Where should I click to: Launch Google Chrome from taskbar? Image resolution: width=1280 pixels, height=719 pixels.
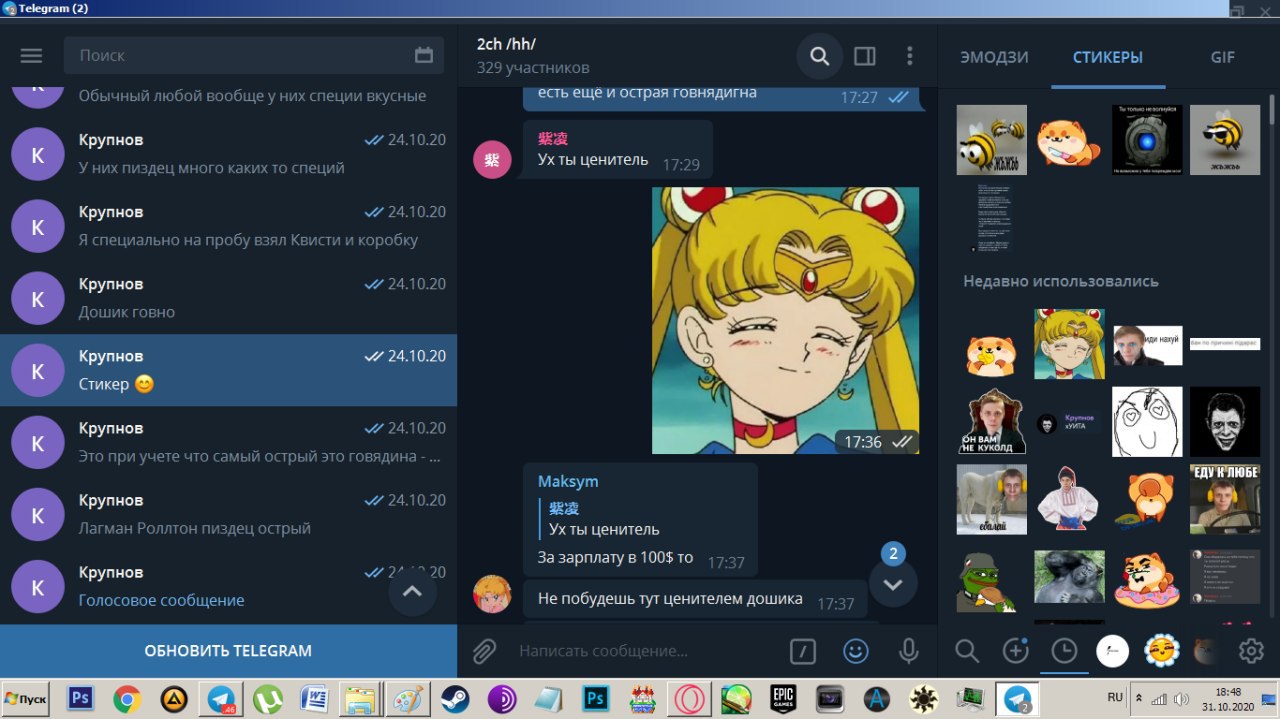coord(127,698)
